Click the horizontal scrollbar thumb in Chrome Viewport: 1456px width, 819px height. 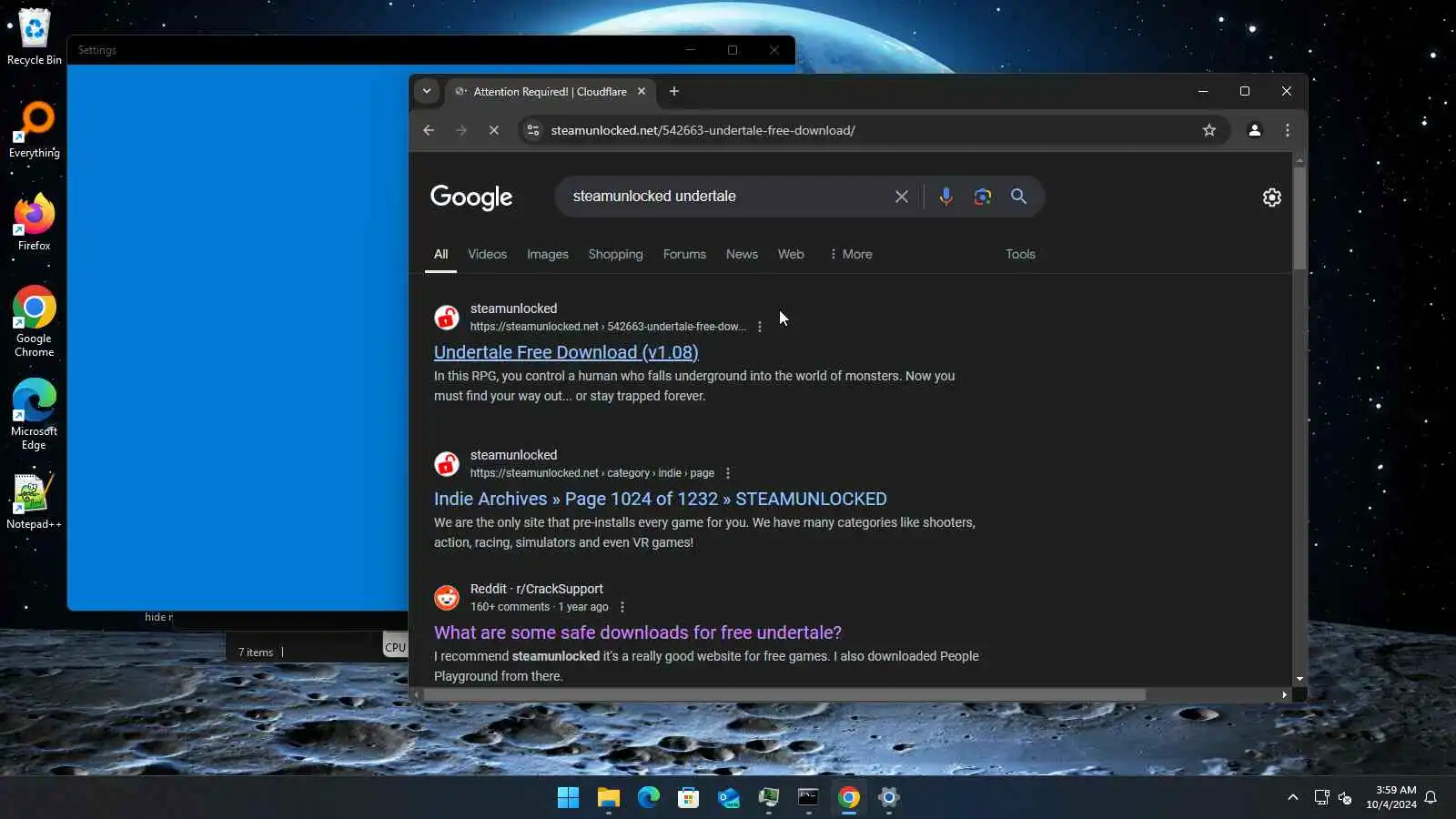pos(784,694)
